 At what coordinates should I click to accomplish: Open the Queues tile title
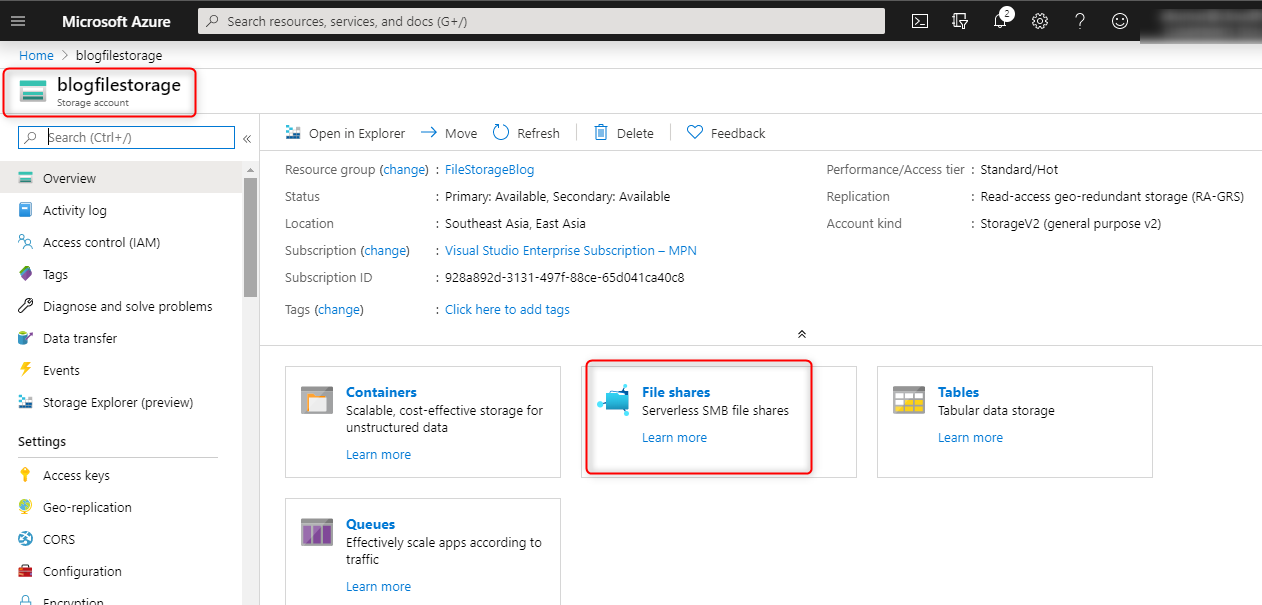[x=370, y=524]
